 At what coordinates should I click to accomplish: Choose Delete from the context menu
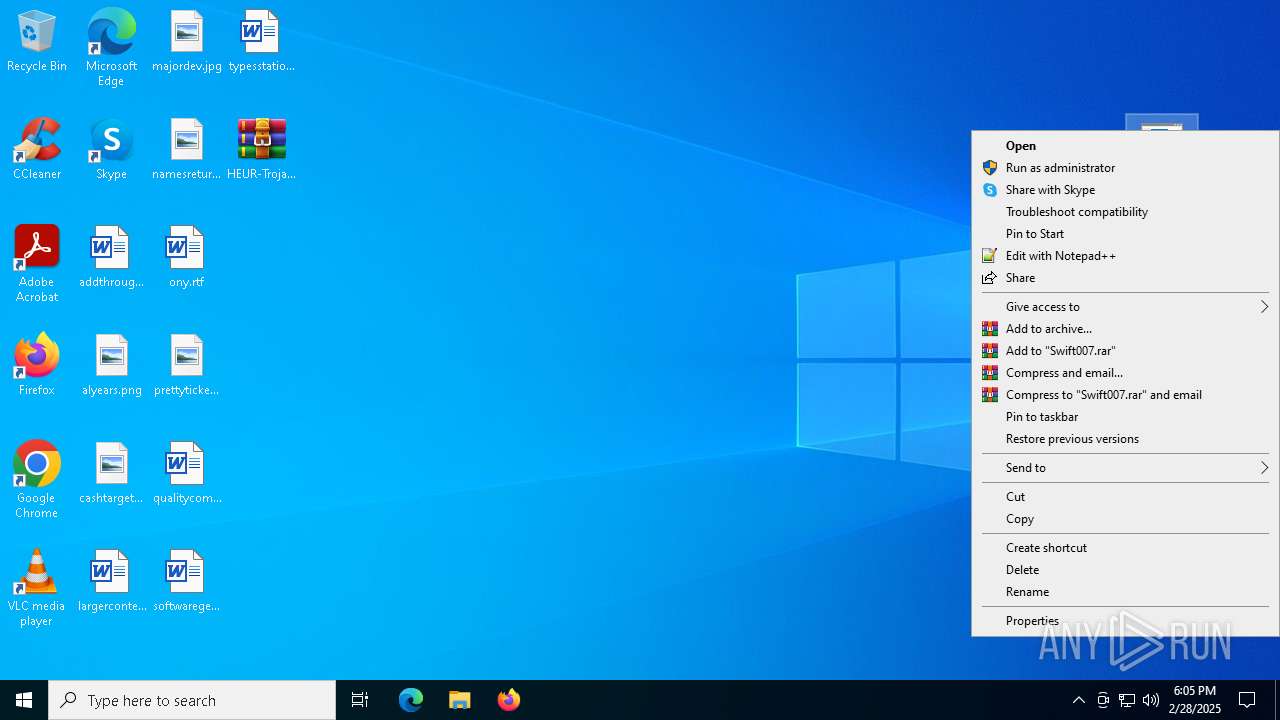click(1125, 570)
